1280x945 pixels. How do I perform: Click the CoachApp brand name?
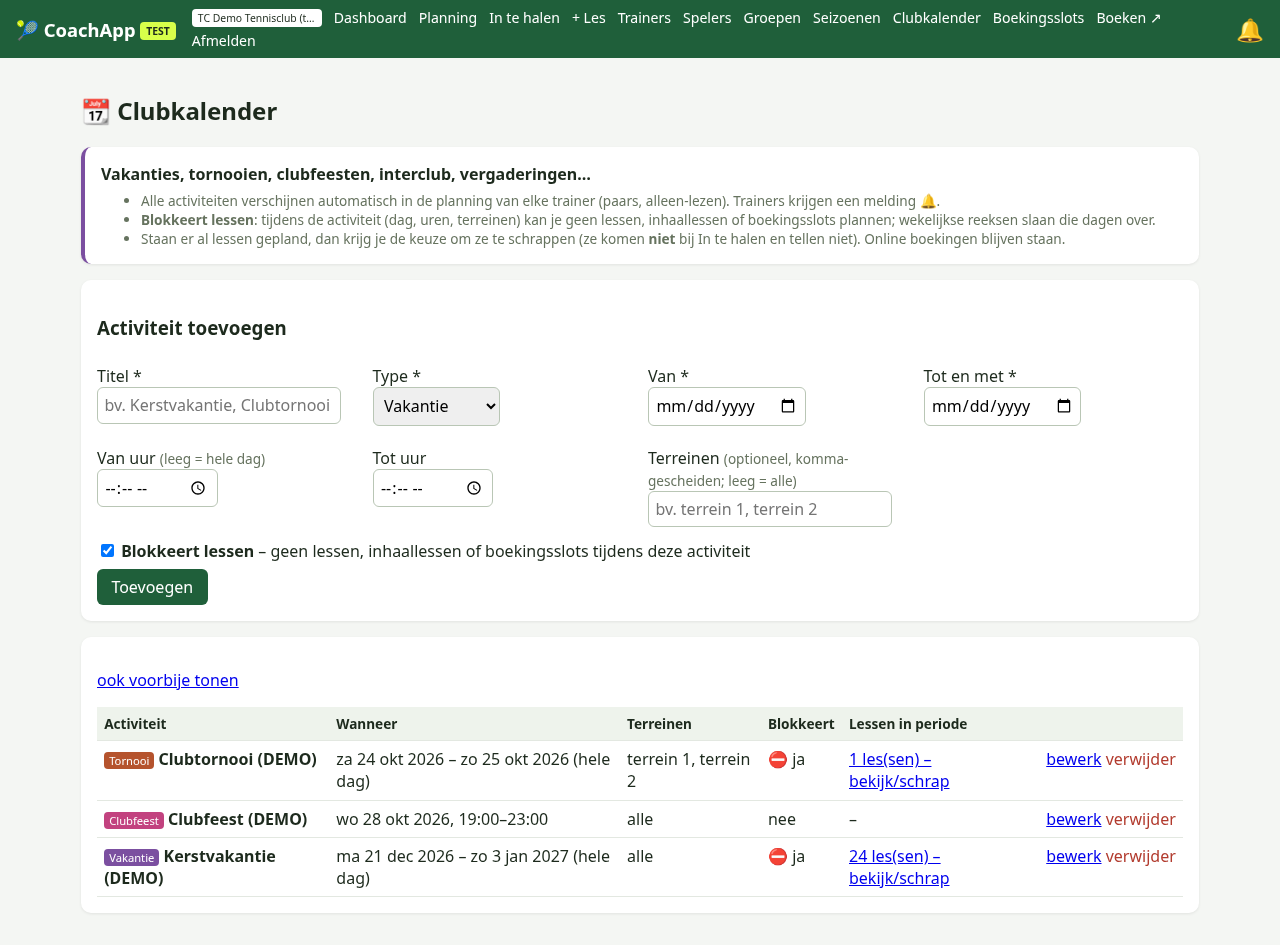coord(90,30)
